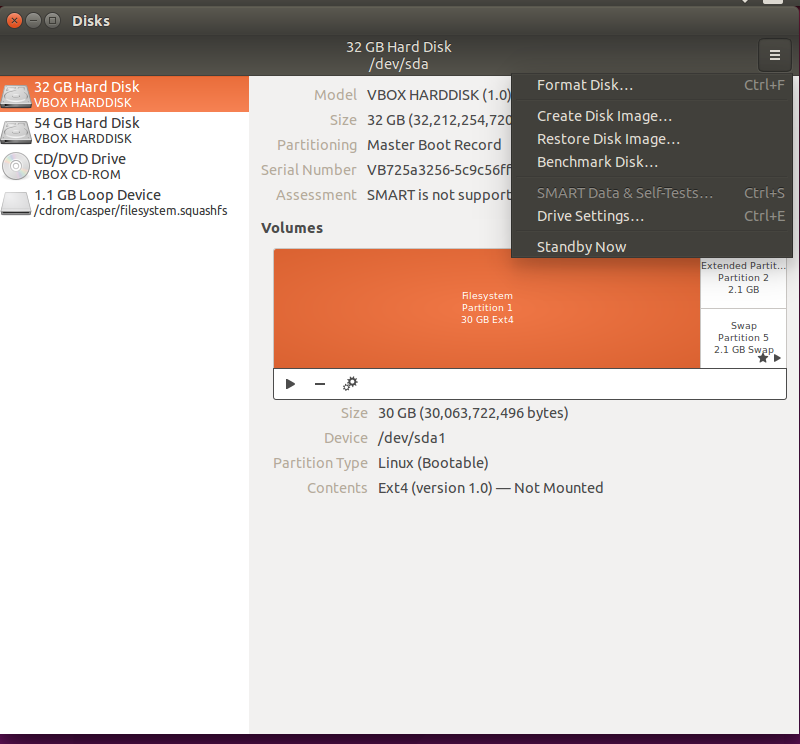
Task: Close the Disks window
Action: (x=15, y=20)
